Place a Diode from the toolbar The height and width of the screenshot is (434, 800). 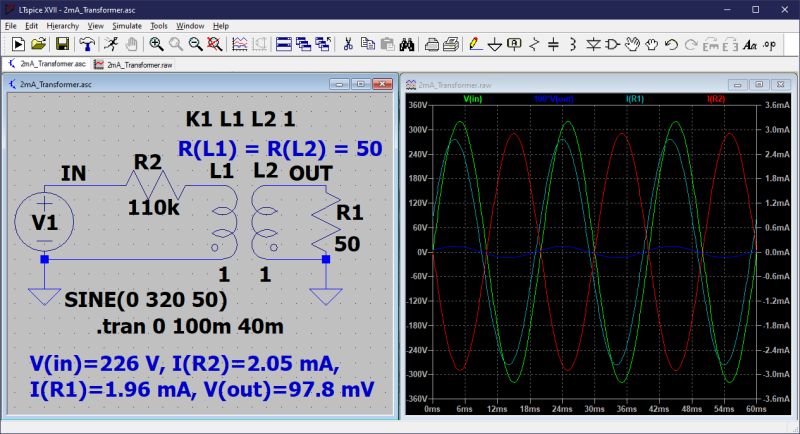pos(593,44)
